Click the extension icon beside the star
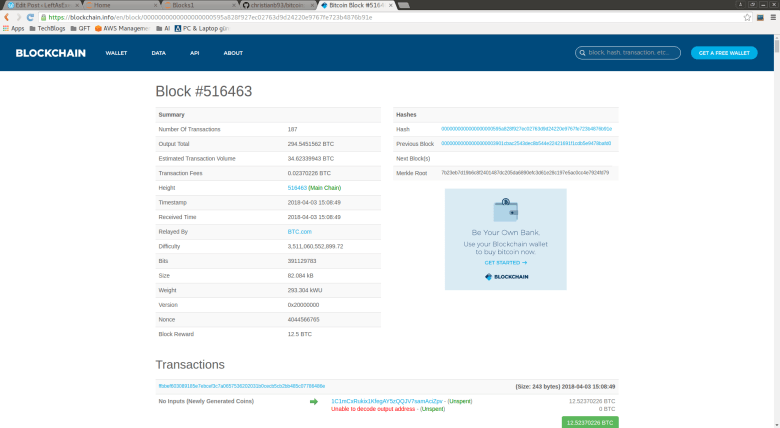Image resolution: width=780 pixels, height=428 pixels. click(760, 17)
